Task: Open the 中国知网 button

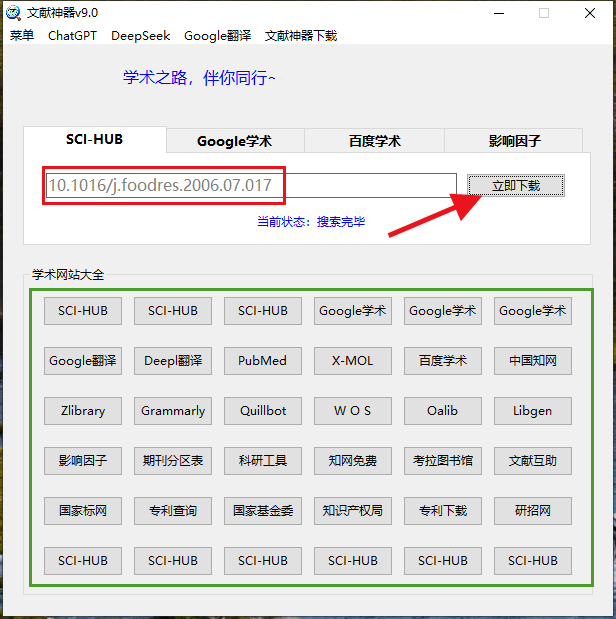Action: pos(533,361)
